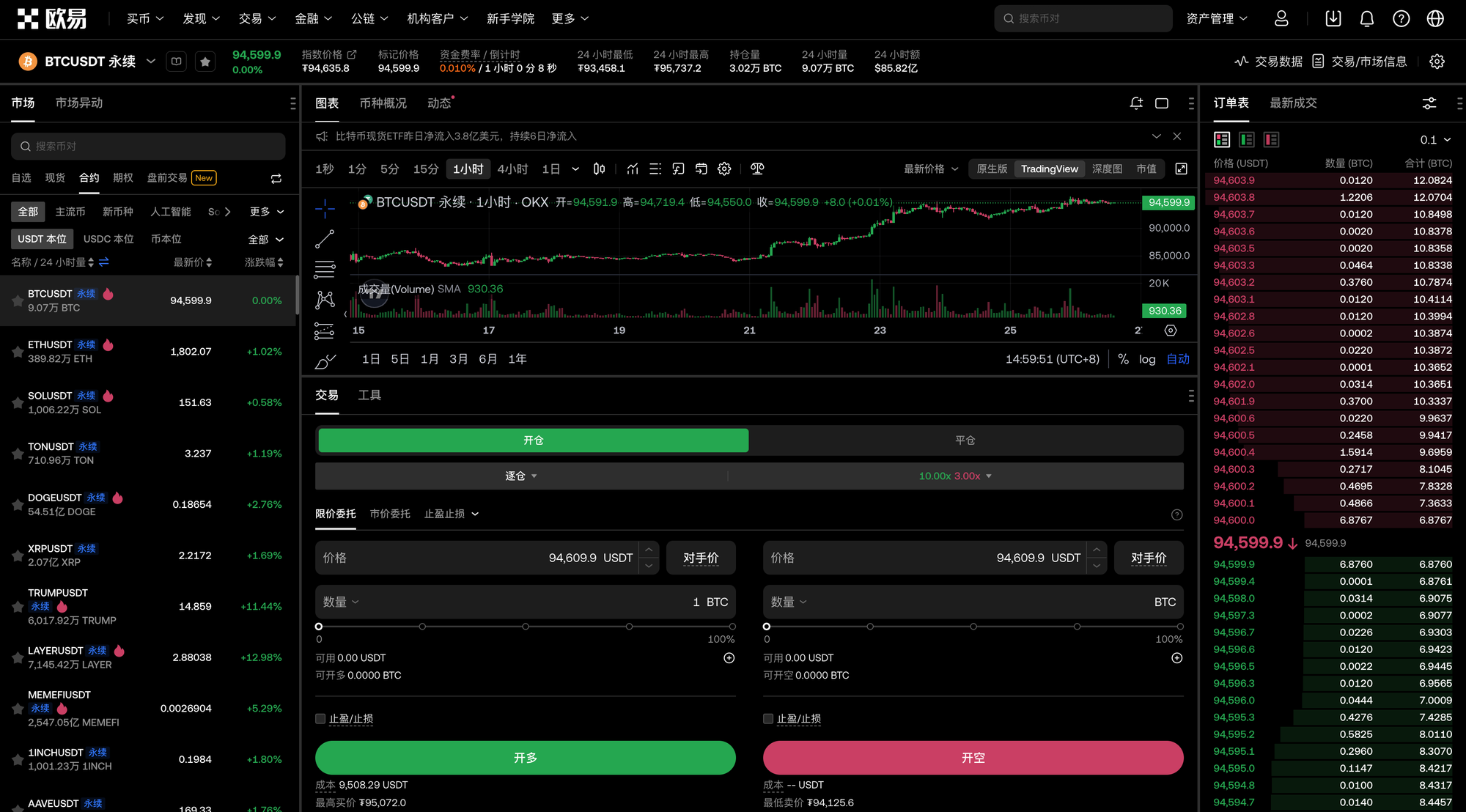This screenshot has height=812, width=1466.
Task: Expand the leverage 10.00x 3.00x selector
Action: tap(954, 476)
